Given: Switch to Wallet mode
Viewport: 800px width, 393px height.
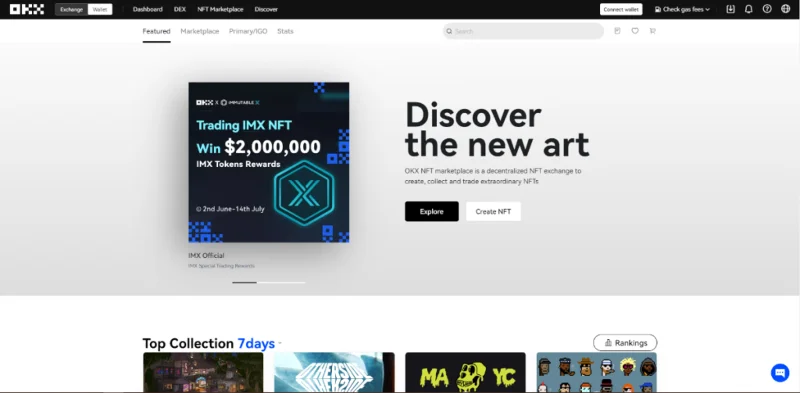Looking at the screenshot, I should [100, 9].
